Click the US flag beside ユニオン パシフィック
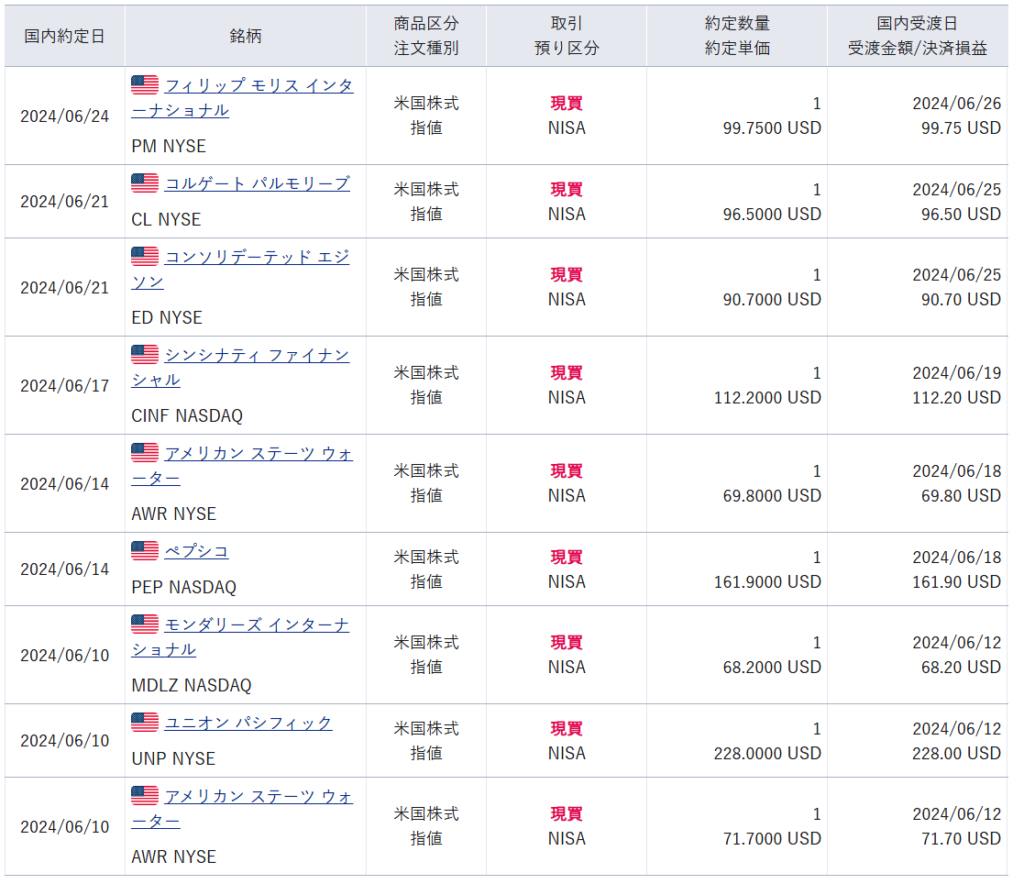The image size is (1024, 884). click(x=145, y=723)
